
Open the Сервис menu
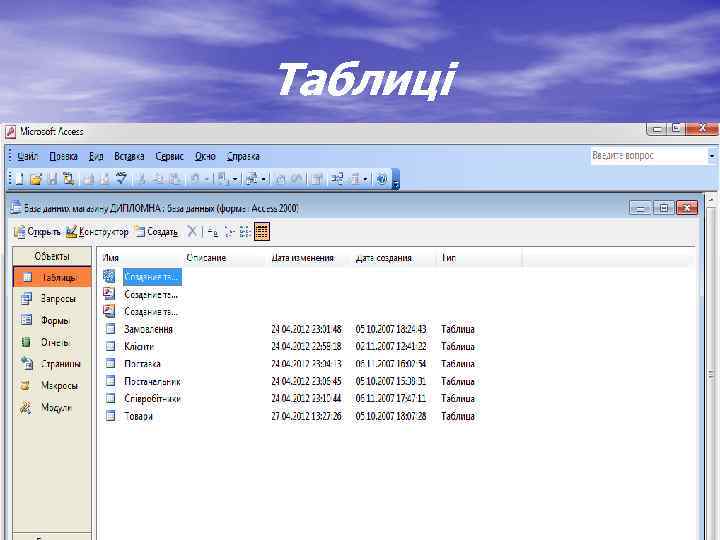169,156
